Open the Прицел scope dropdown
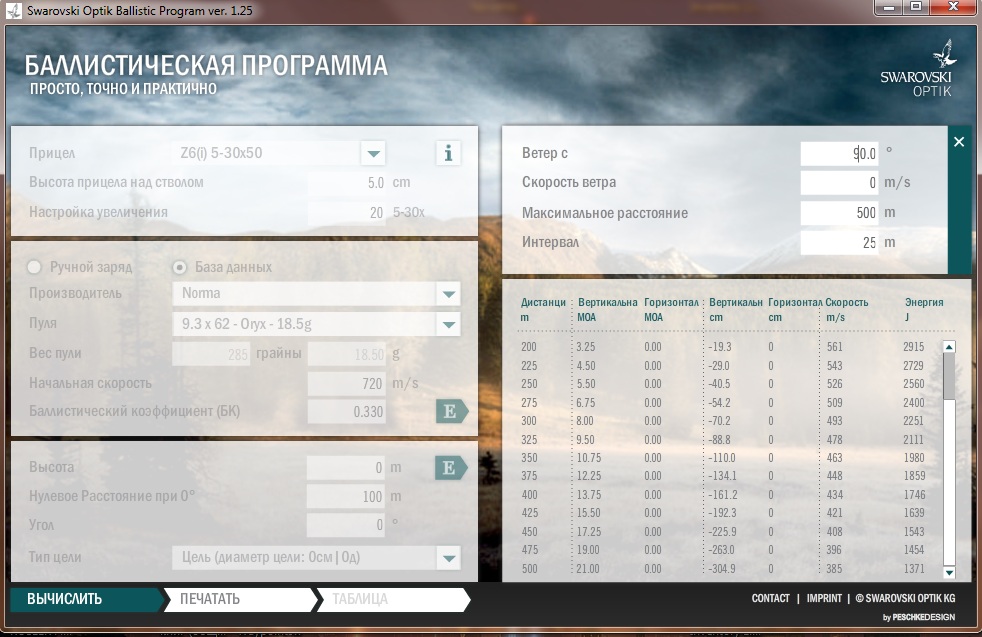 click(x=372, y=153)
